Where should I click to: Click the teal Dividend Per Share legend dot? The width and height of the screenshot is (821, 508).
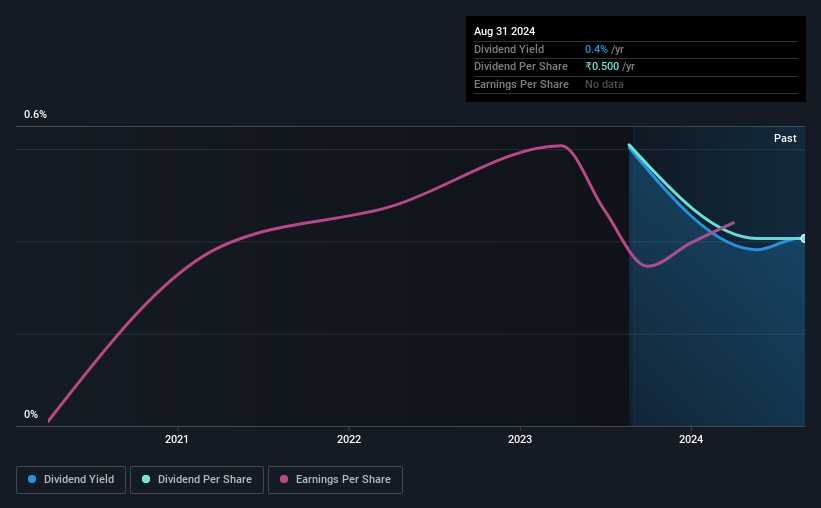pyautogui.click(x=146, y=479)
